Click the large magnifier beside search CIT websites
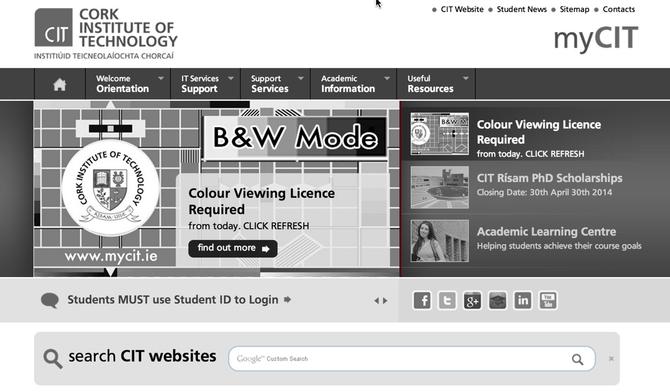 53,358
